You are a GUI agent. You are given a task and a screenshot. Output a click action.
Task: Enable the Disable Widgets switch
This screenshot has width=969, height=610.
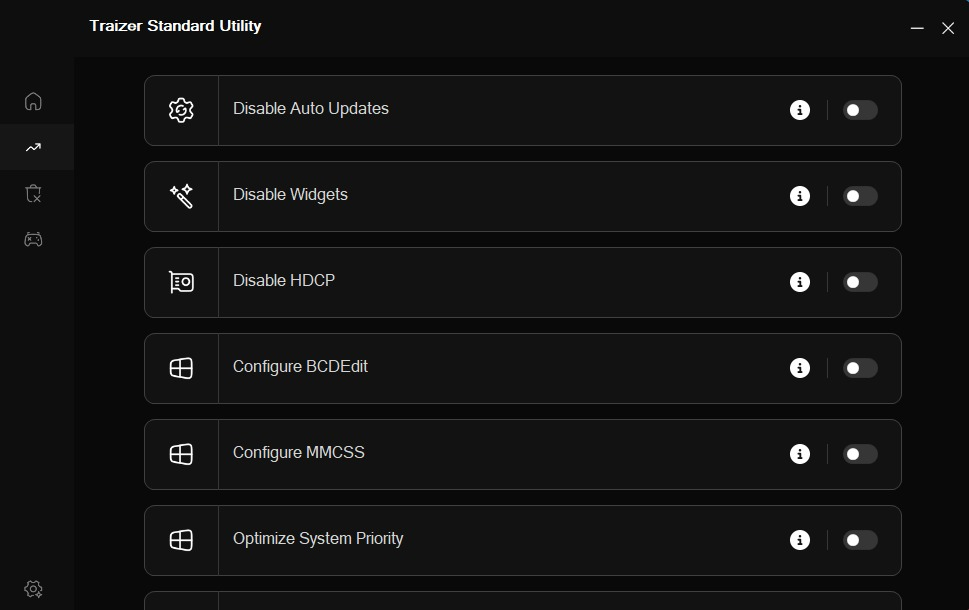pos(860,196)
